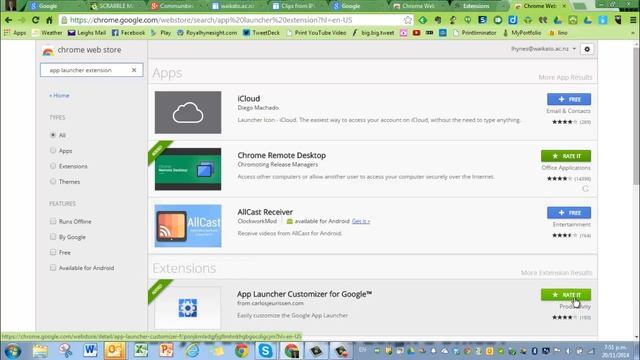Open the Print YouTube Video bookmark

coord(316,33)
